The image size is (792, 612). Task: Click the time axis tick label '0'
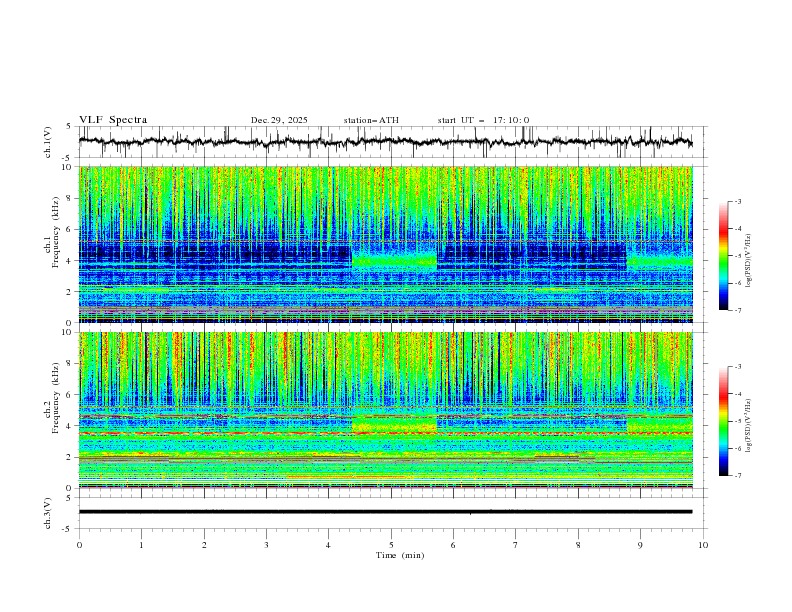(x=79, y=545)
